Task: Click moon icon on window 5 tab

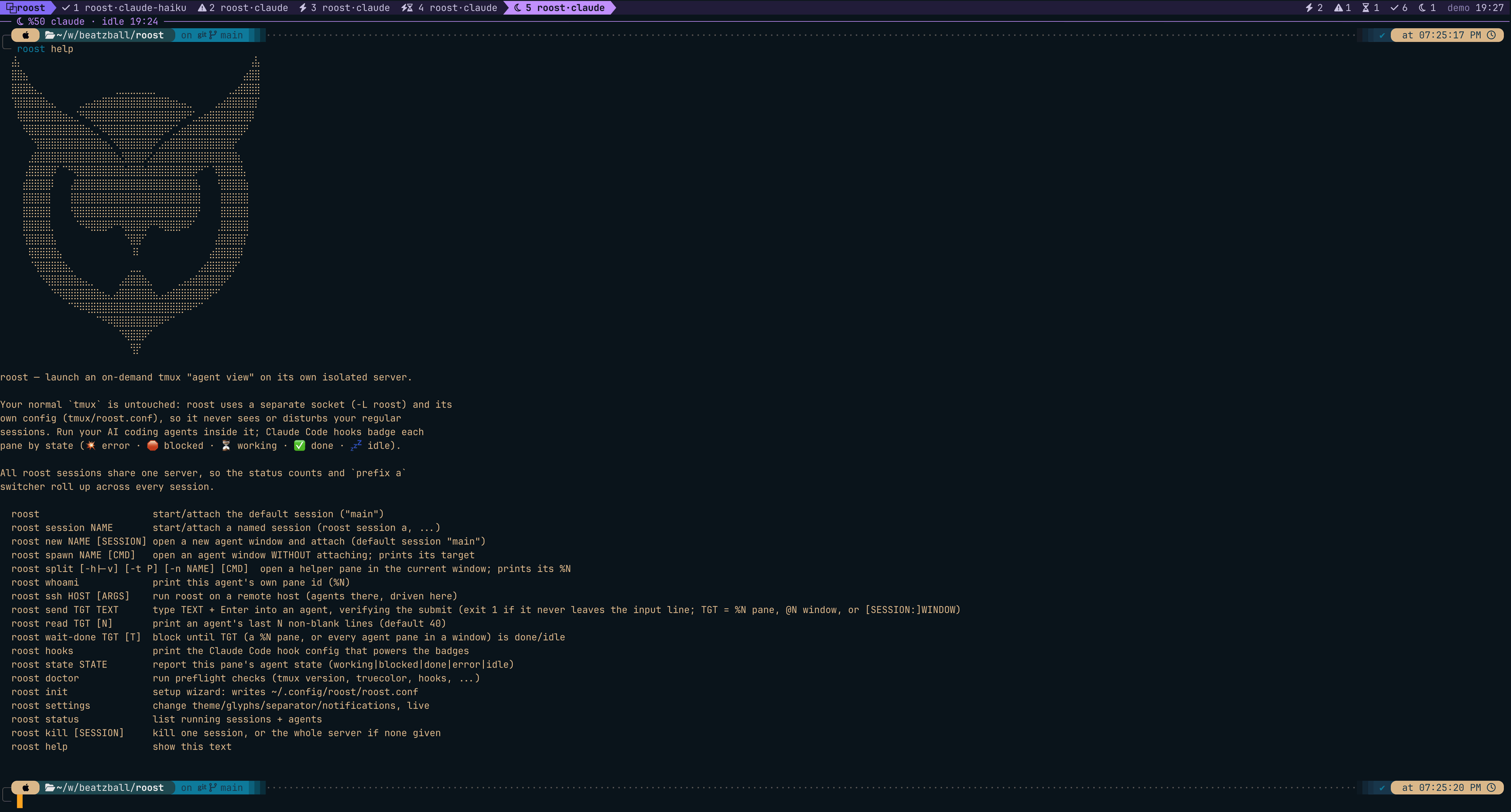Action: coord(517,8)
